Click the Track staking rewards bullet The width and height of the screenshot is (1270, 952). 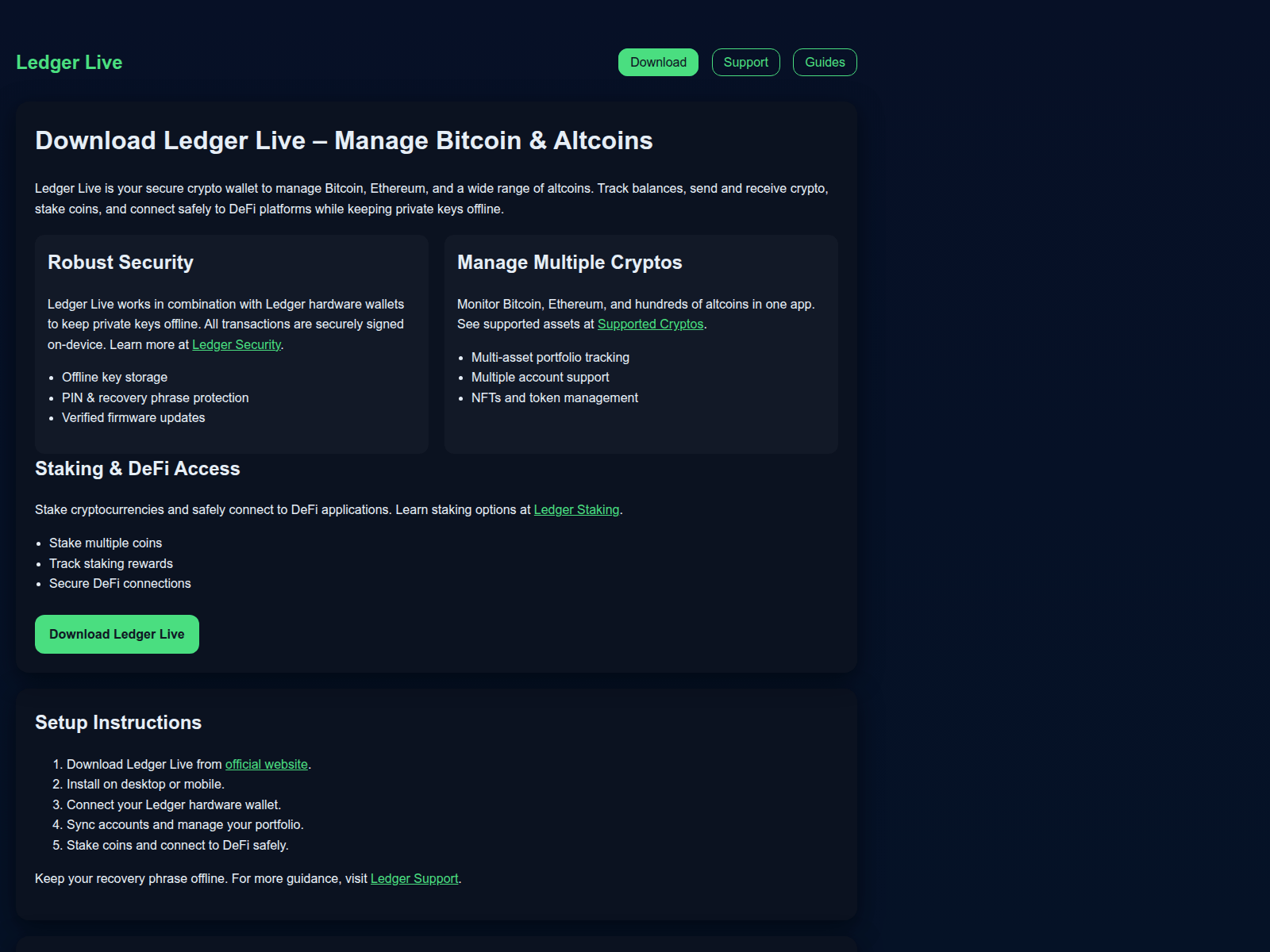tap(111, 564)
